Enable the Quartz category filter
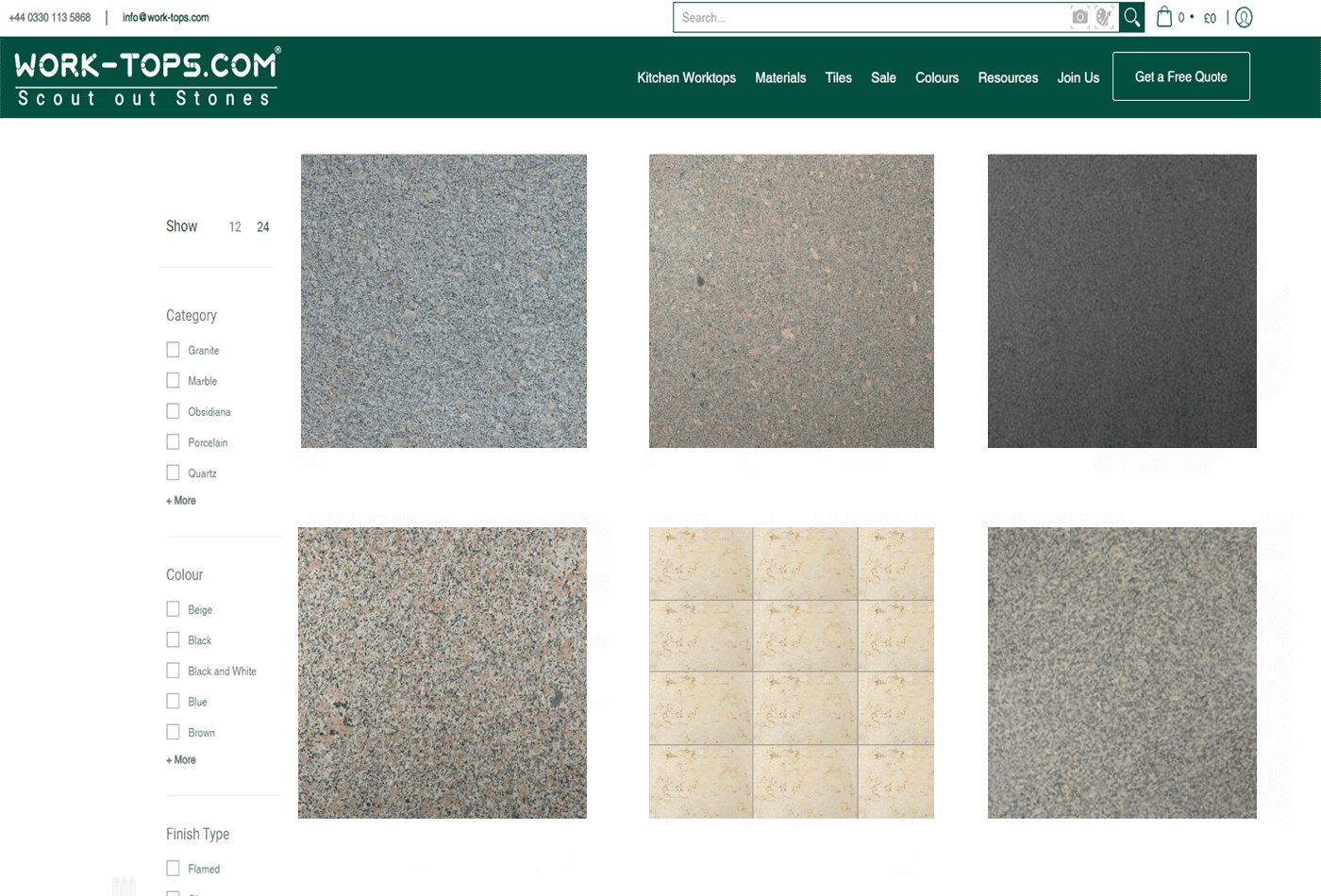 [173, 473]
